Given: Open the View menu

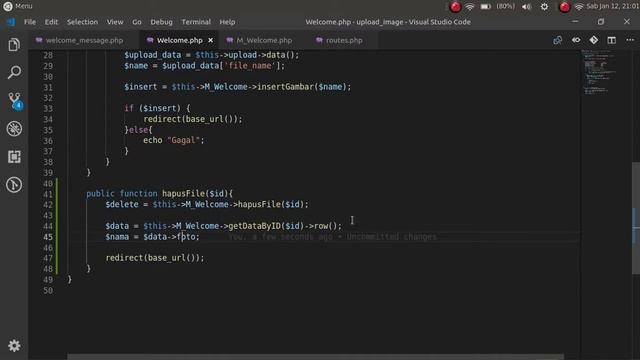Looking at the screenshot, I should pyautogui.click(x=115, y=22).
